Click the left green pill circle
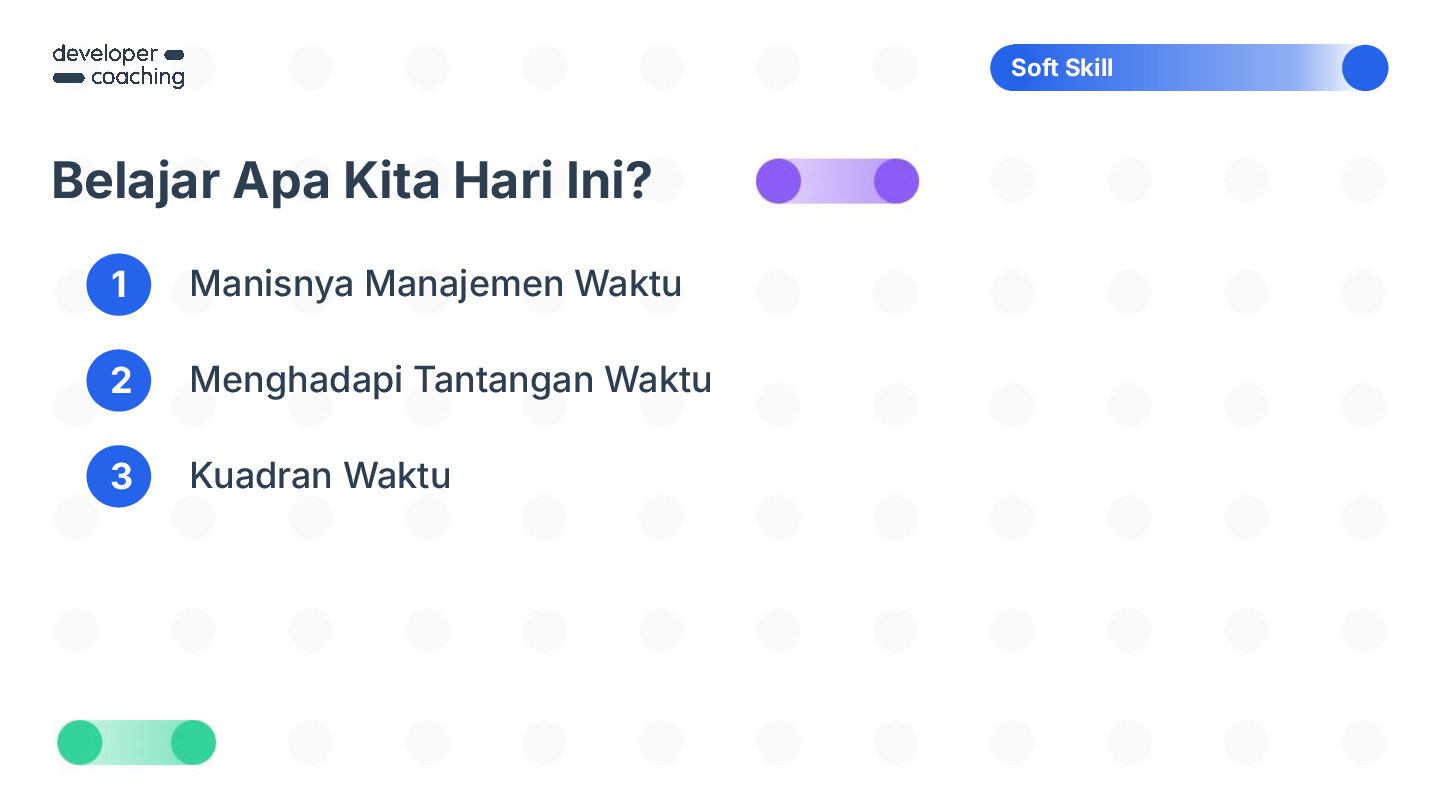 [x=80, y=742]
